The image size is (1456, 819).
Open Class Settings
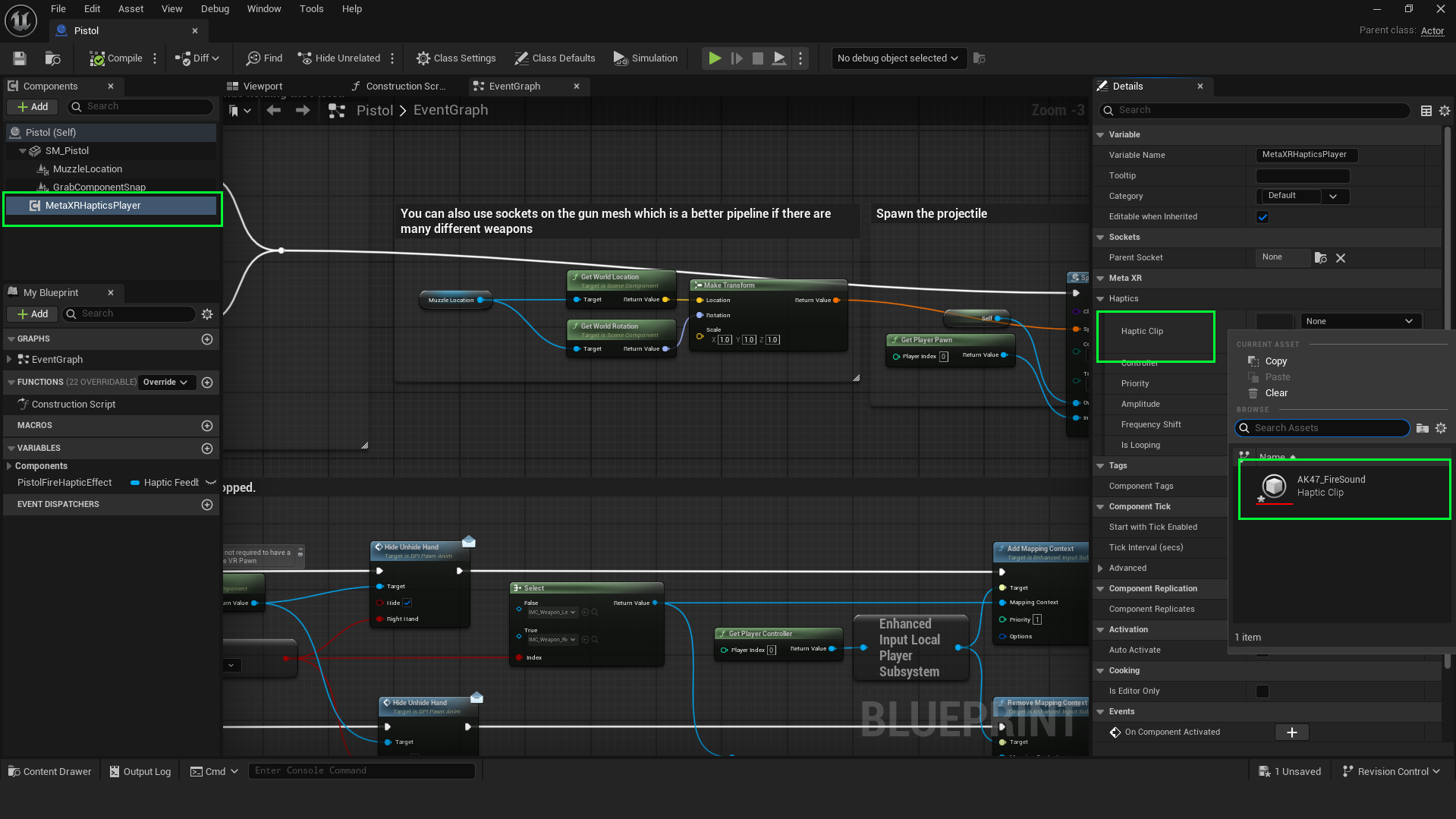pyautogui.click(x=456, y=58)
